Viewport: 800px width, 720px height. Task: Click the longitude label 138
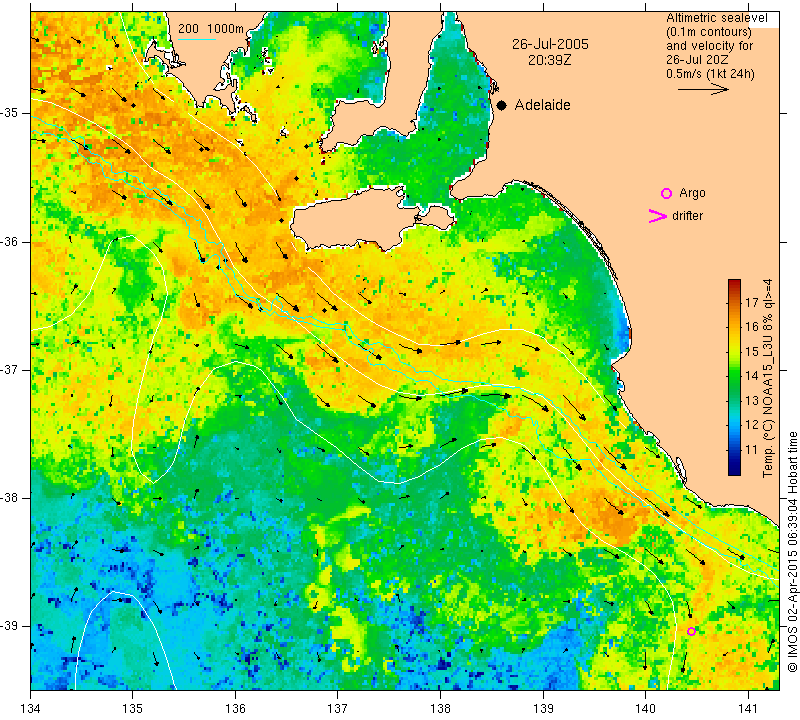440,709
